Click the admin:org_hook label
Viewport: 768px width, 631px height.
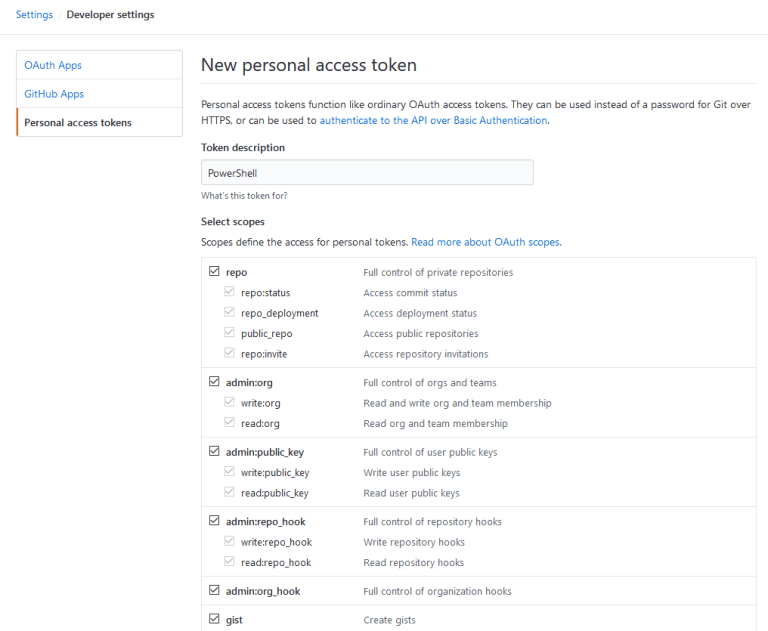point(263,591)
